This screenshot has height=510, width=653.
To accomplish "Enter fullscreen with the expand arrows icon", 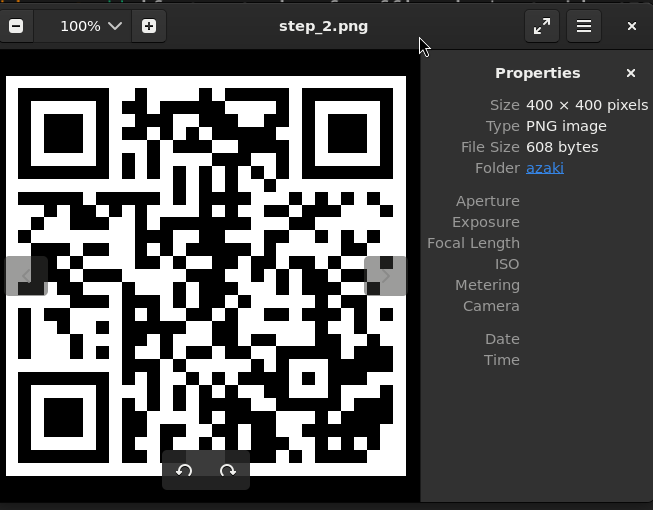I will (x=541, y=26).
